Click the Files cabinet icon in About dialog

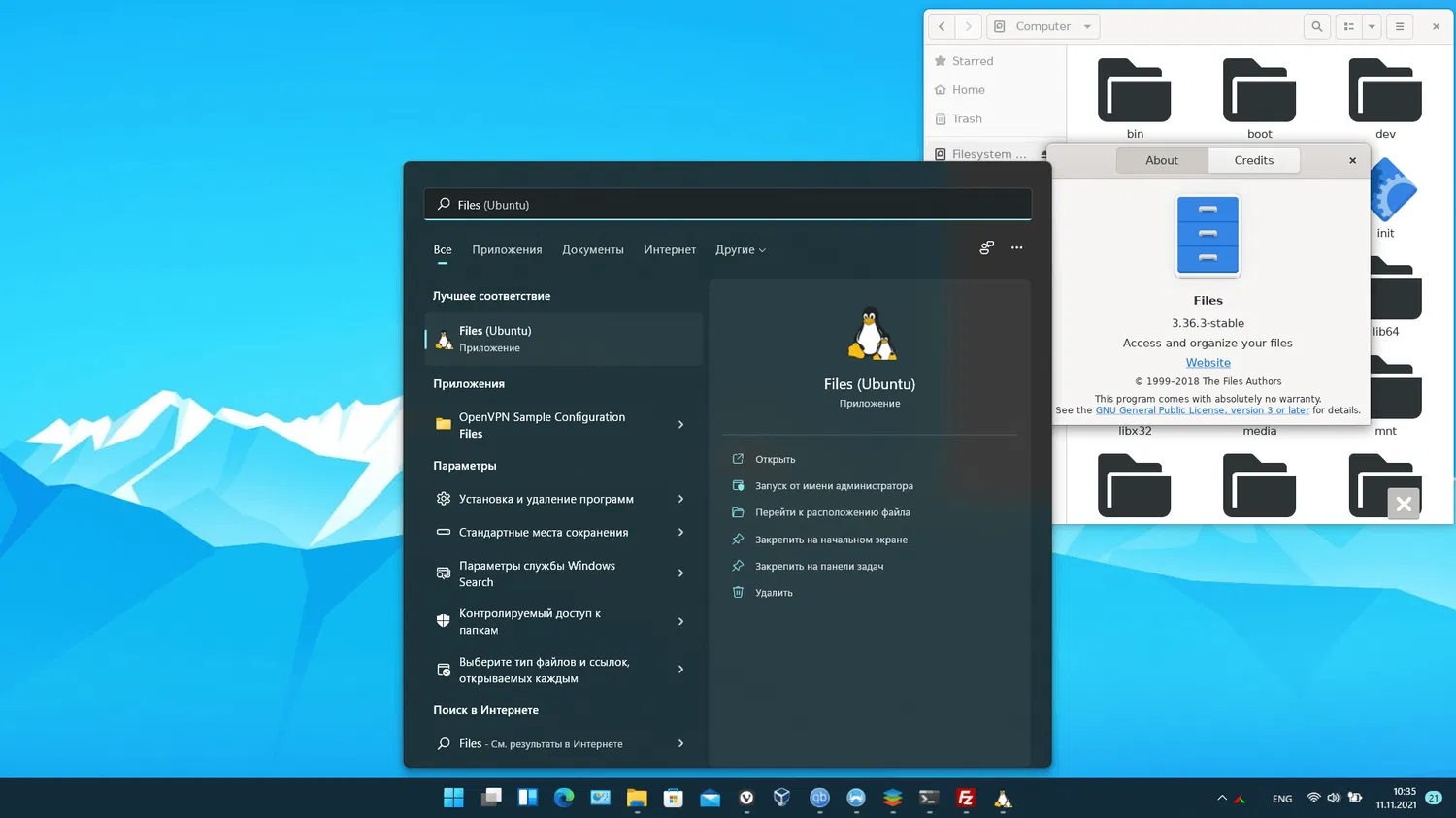[1208, 236]
